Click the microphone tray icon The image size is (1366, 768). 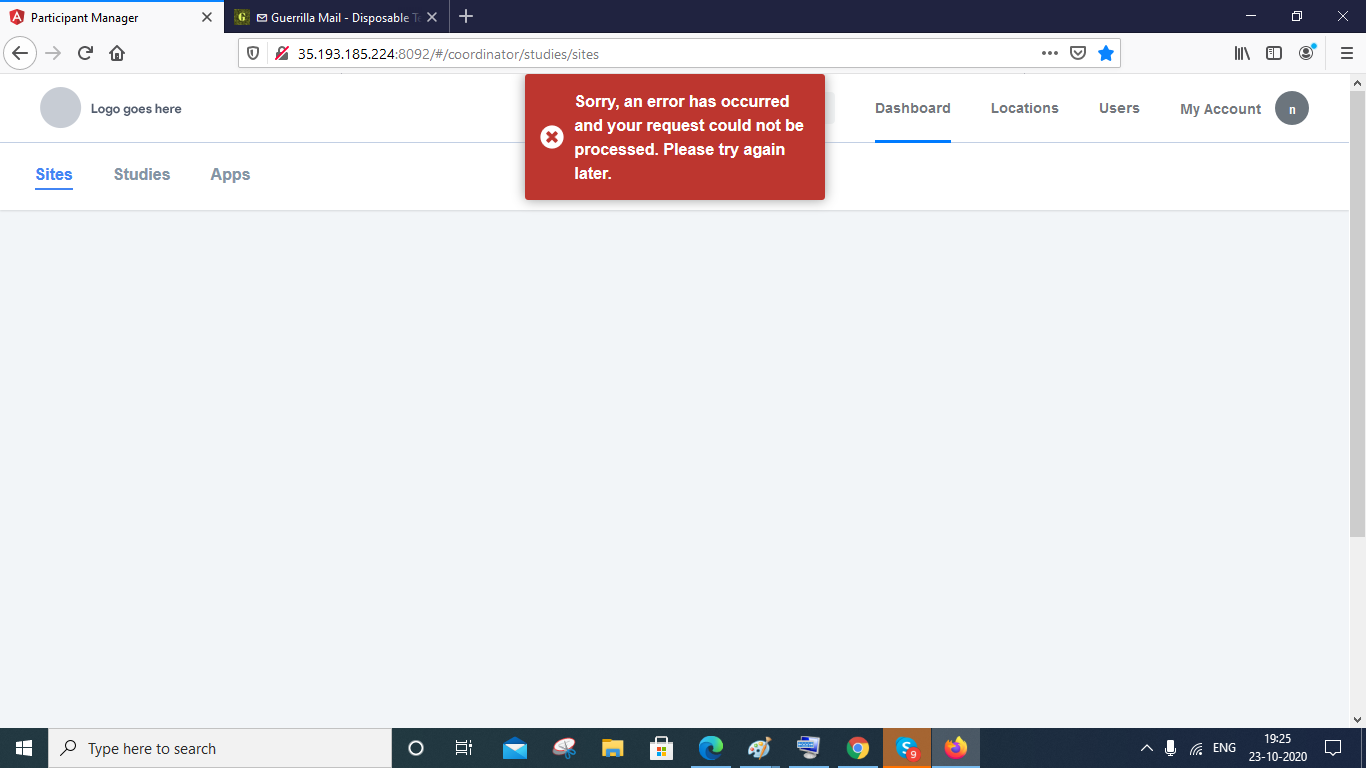pyautogui.click(x=1170, y=748)
